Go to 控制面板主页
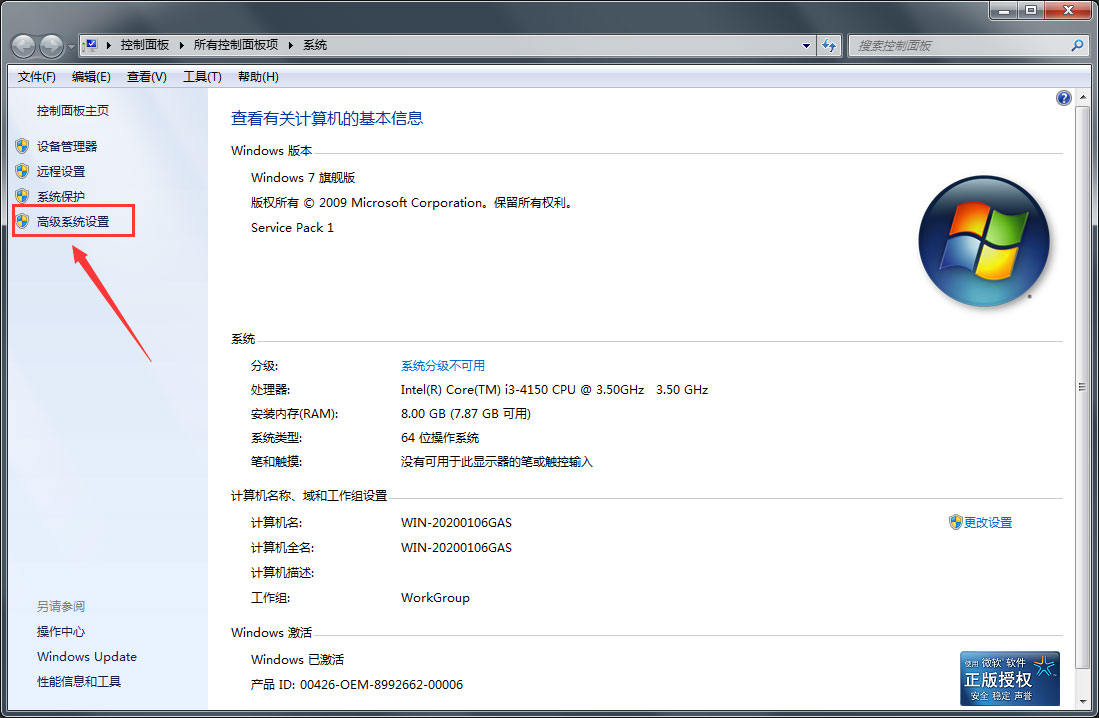 (x=73, y=111)
